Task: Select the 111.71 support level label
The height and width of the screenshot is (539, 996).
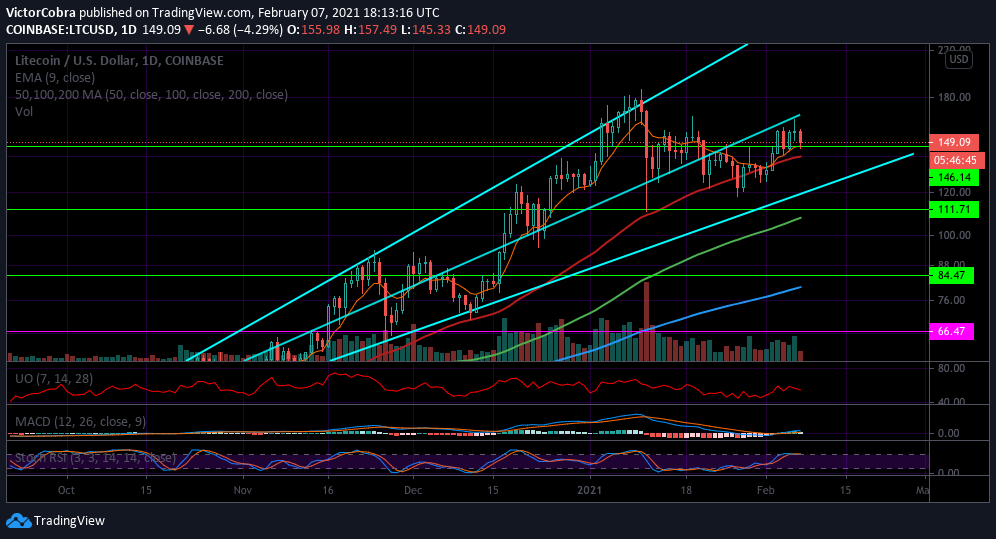Action: pyautogui.click(x=954, y=210)
